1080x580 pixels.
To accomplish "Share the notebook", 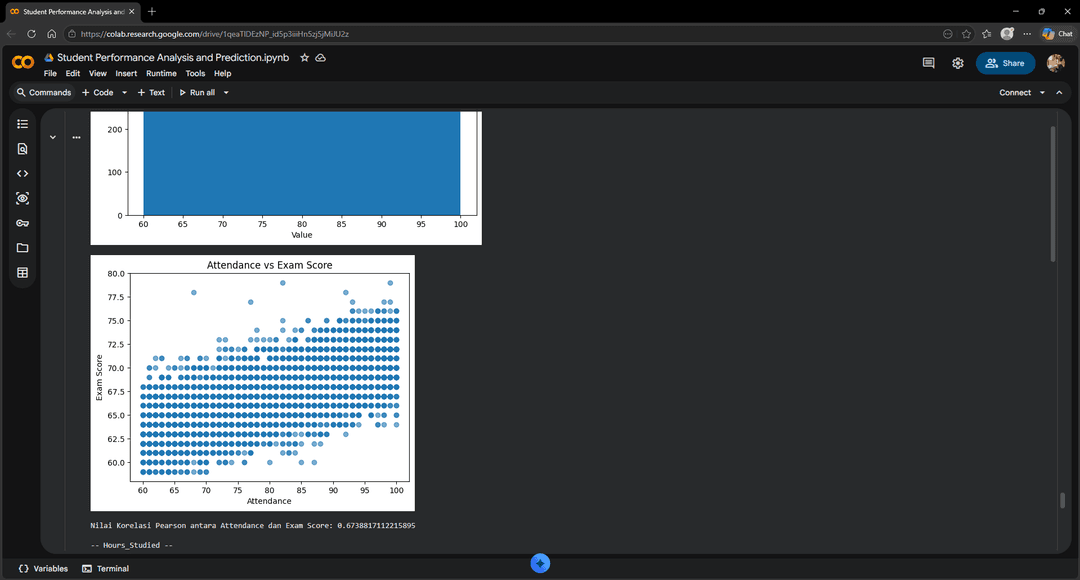I will [x=1006, y=63].
